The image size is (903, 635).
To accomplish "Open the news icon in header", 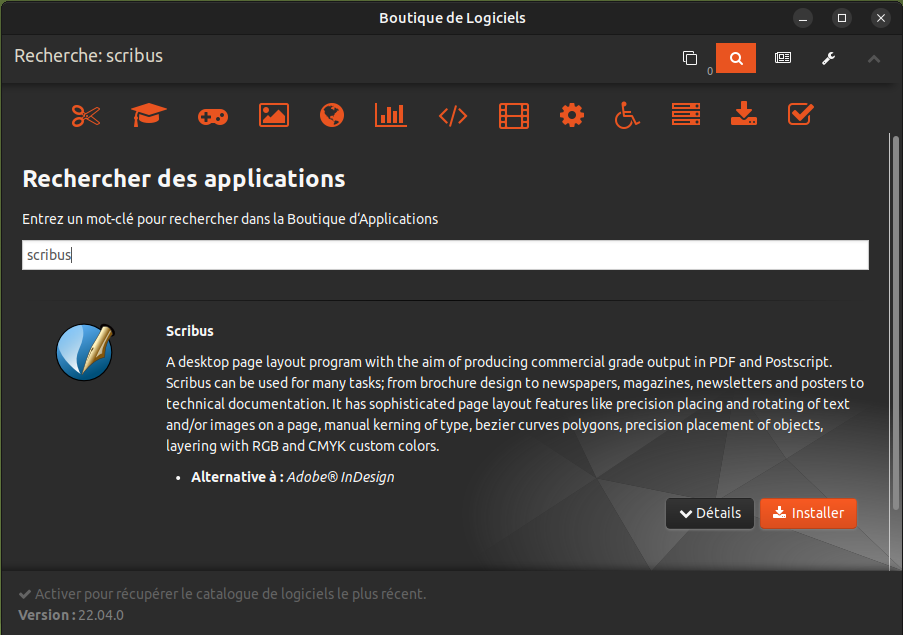I will click(783, 58).
